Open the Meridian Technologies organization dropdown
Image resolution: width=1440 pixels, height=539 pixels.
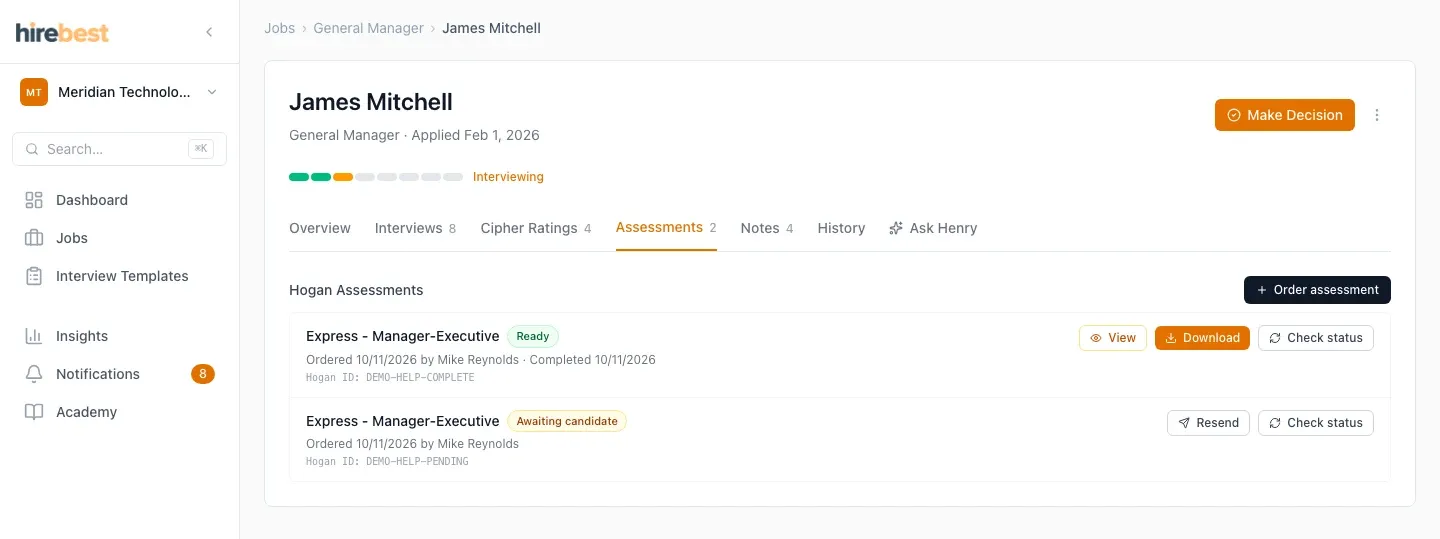point(119,92)
